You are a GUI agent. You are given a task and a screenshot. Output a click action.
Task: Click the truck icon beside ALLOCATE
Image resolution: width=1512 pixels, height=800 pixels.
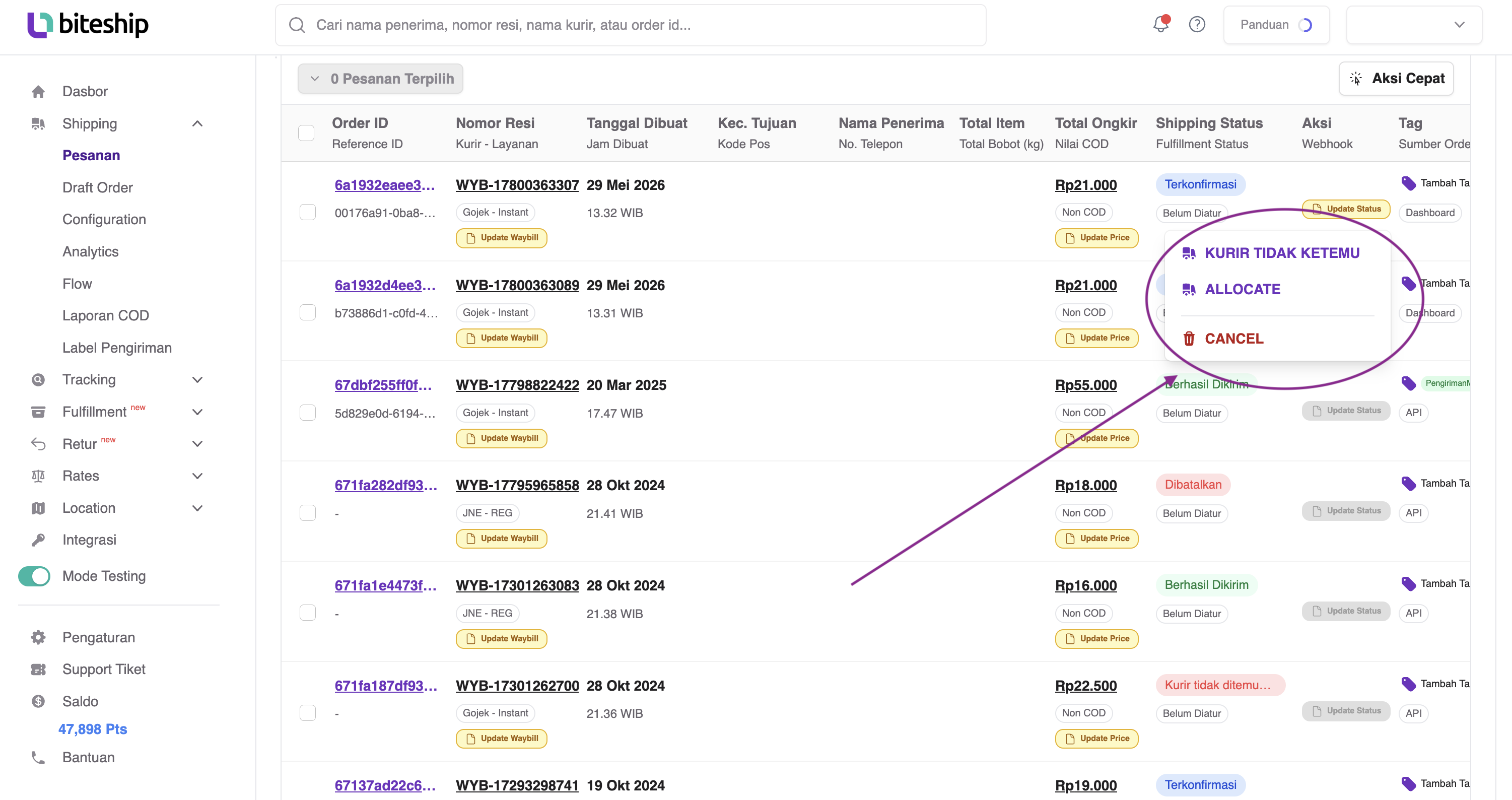point(1189,289)
